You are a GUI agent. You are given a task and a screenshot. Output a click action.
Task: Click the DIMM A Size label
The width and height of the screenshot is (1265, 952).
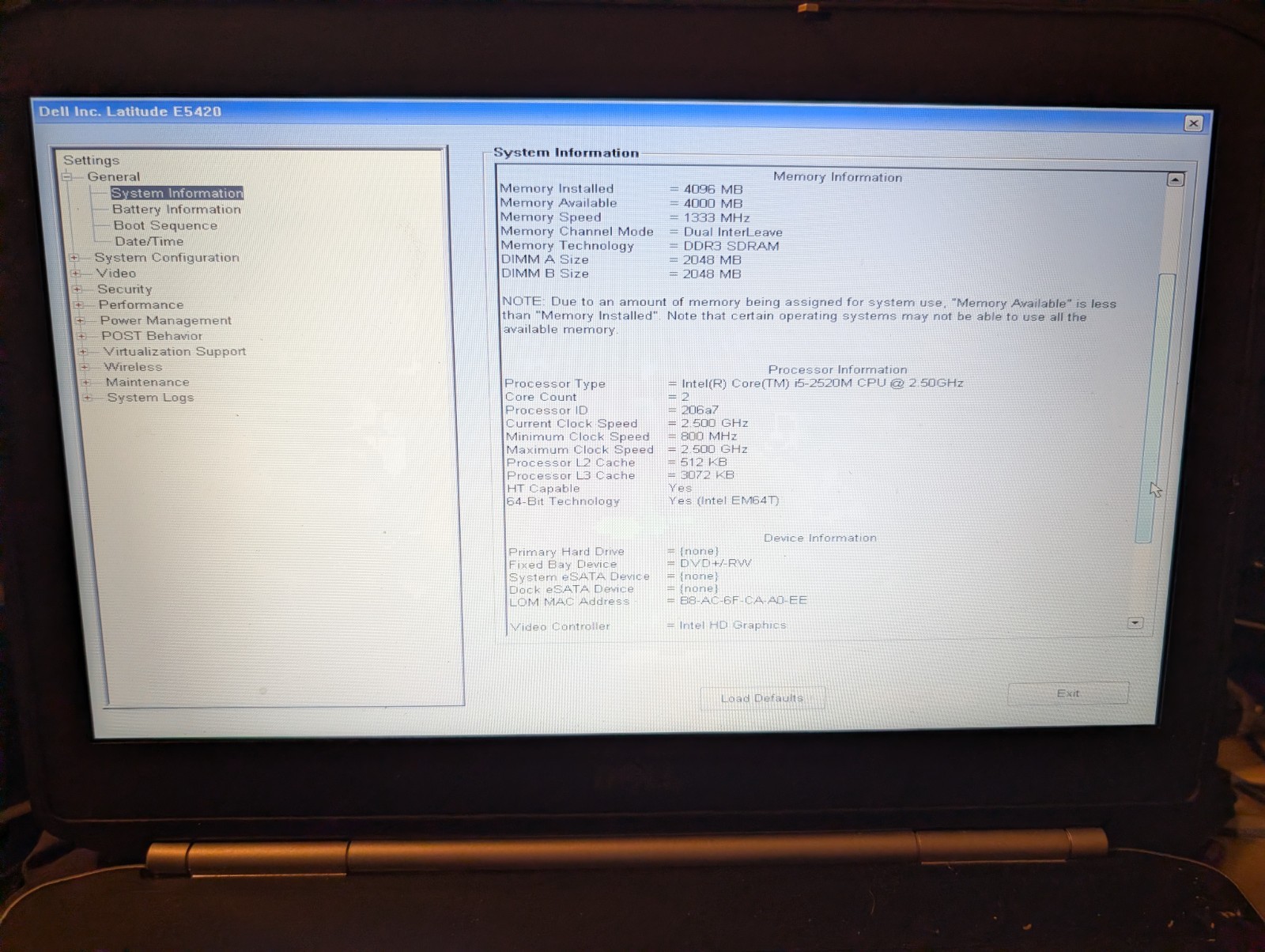click(545, 260)
